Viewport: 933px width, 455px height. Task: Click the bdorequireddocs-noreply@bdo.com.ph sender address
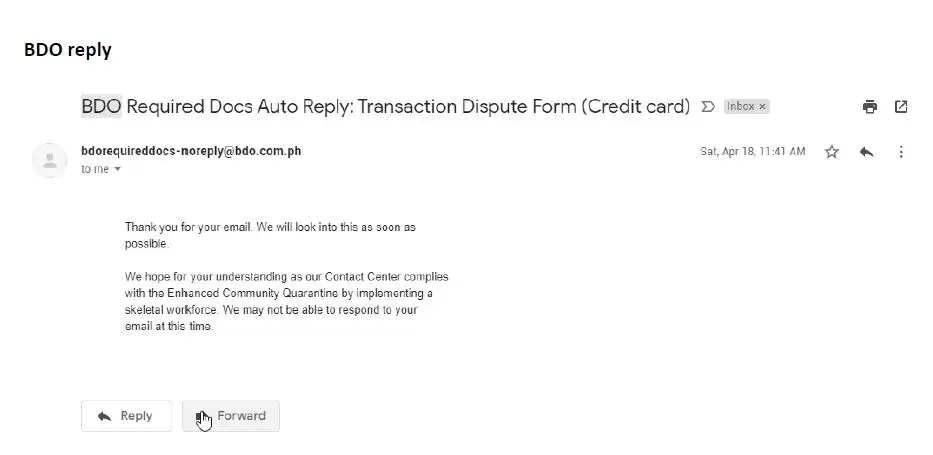click(x=190, y=151)
